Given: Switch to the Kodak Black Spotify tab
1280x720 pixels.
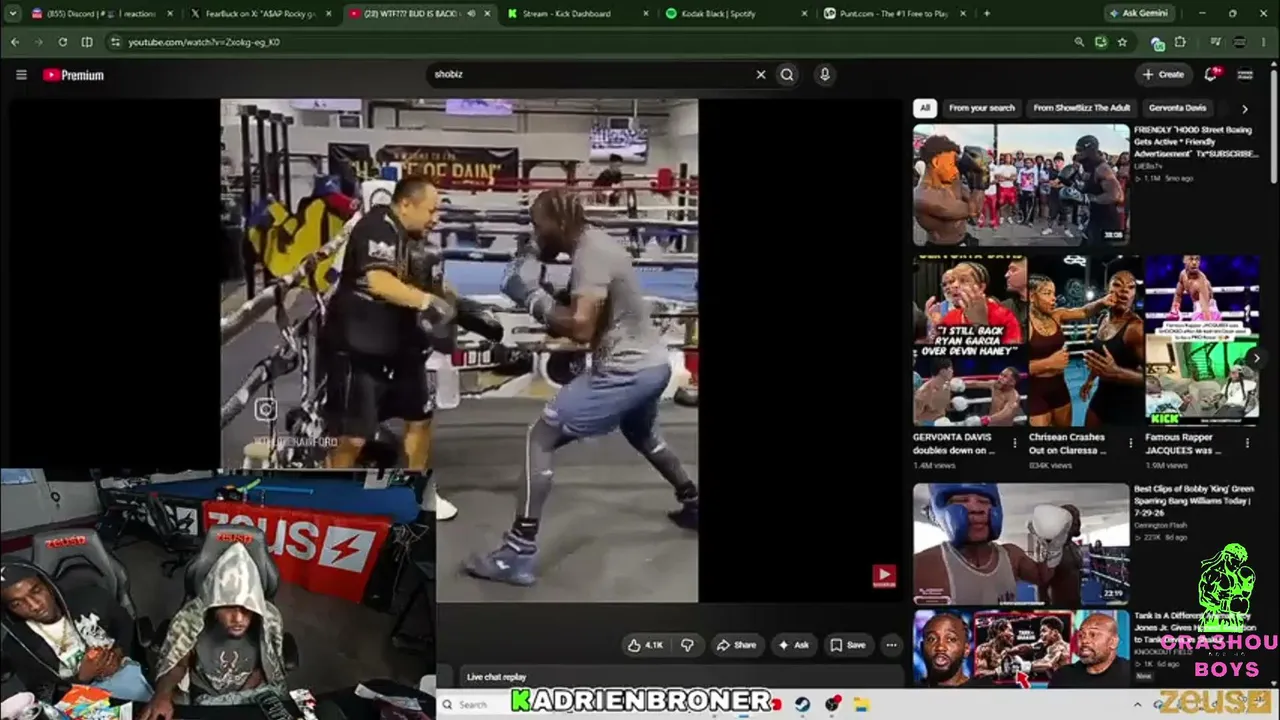Looking at the screenshot, I should point(735,13).
